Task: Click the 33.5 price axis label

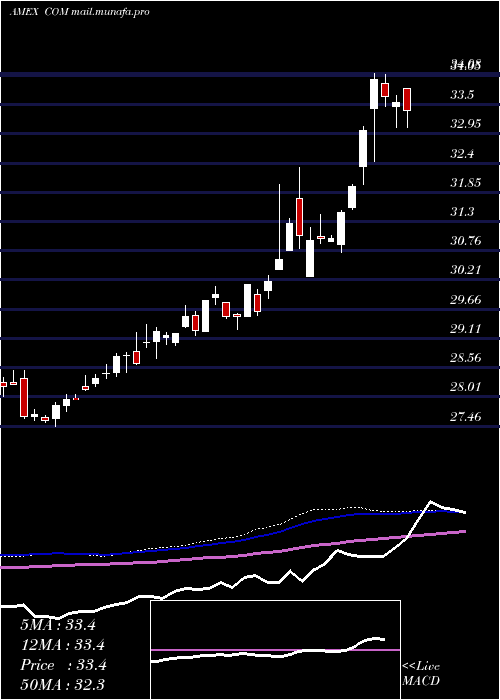Action: (x=462, y=95)
